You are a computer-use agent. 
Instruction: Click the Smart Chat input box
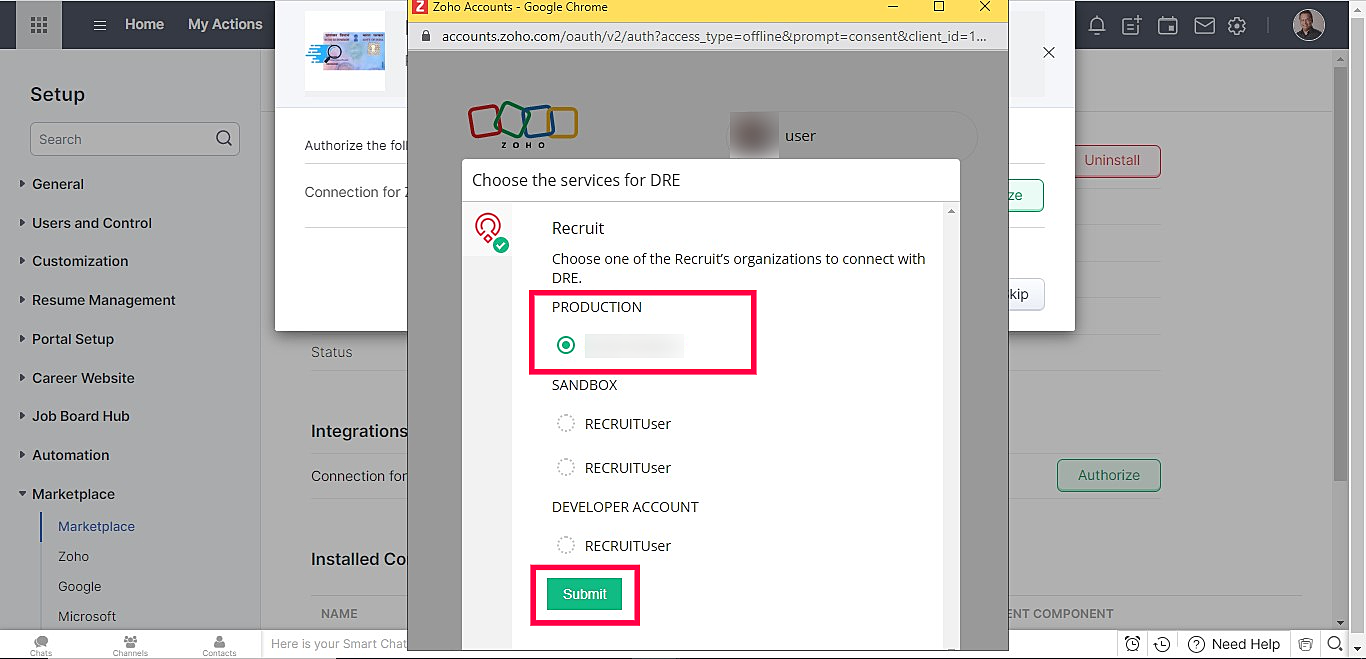pyautogui.click(x=338, y=644)
